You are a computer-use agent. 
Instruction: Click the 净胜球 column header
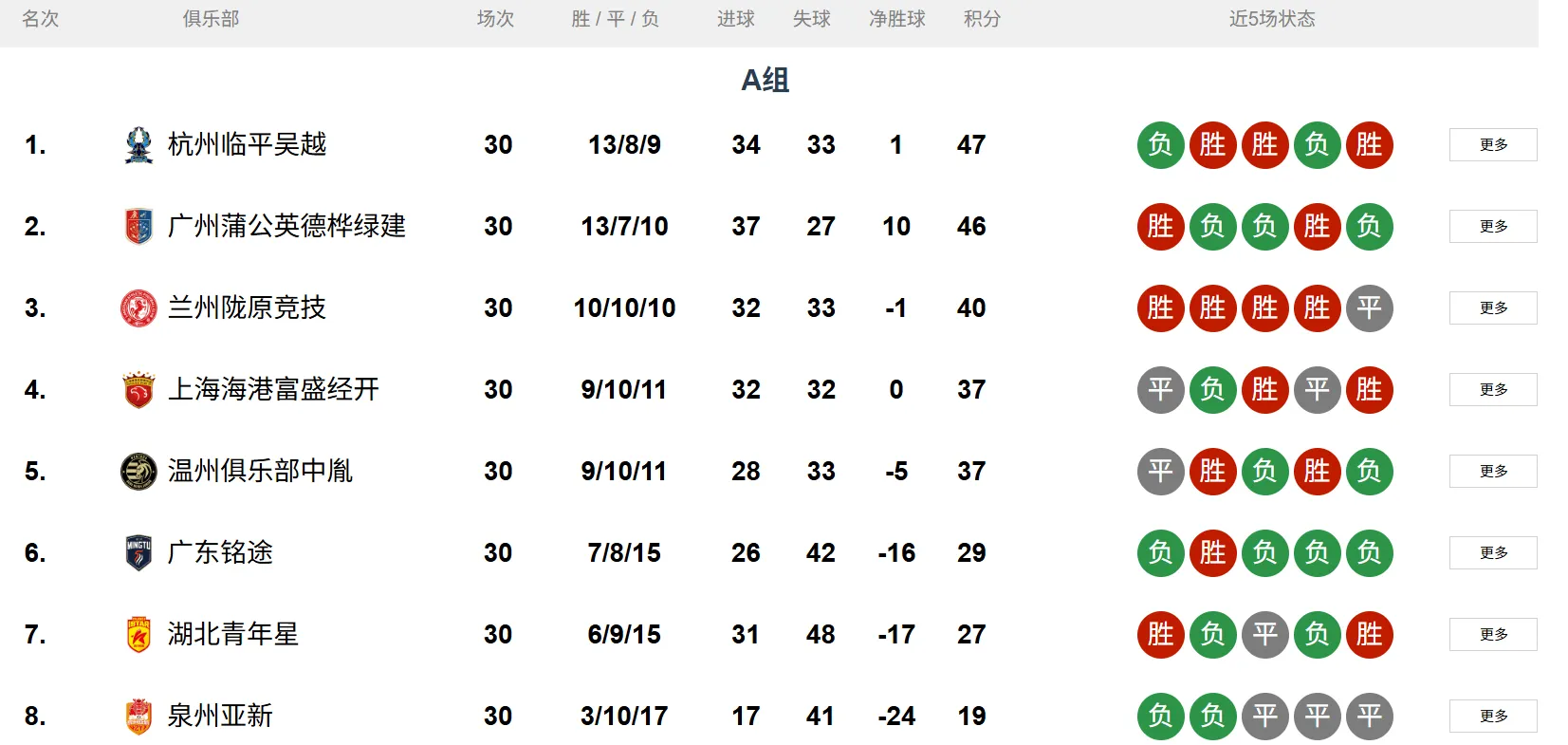pyautogui.click(x=896, y=19)
